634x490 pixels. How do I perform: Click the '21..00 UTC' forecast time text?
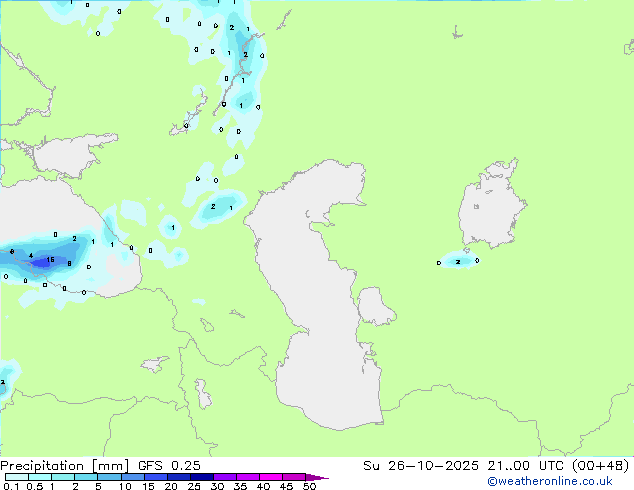(525, 466)
